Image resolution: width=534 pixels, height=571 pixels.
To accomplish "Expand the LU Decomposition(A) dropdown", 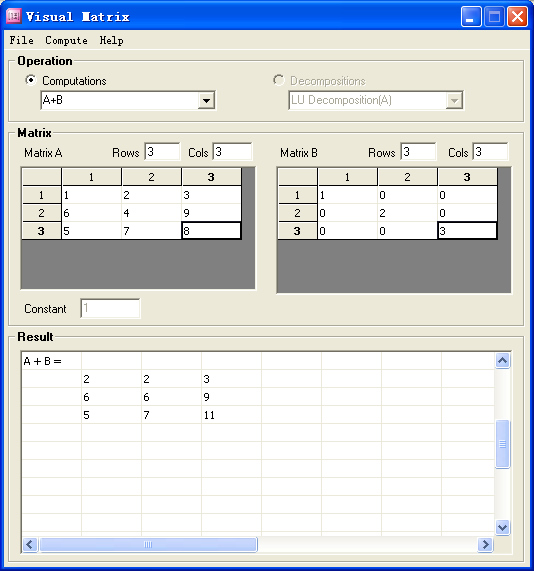I will [x=454, y=101].
